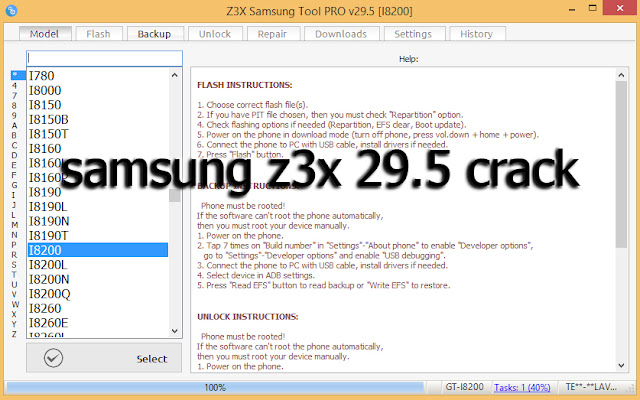This screenshot has width=640, height=400.
Task: Filter models by index letter W
Action: 15,304
